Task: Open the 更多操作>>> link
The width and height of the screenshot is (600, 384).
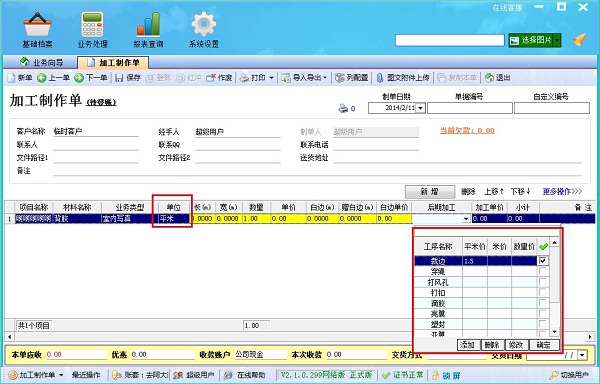Action: tap(562, 192)
